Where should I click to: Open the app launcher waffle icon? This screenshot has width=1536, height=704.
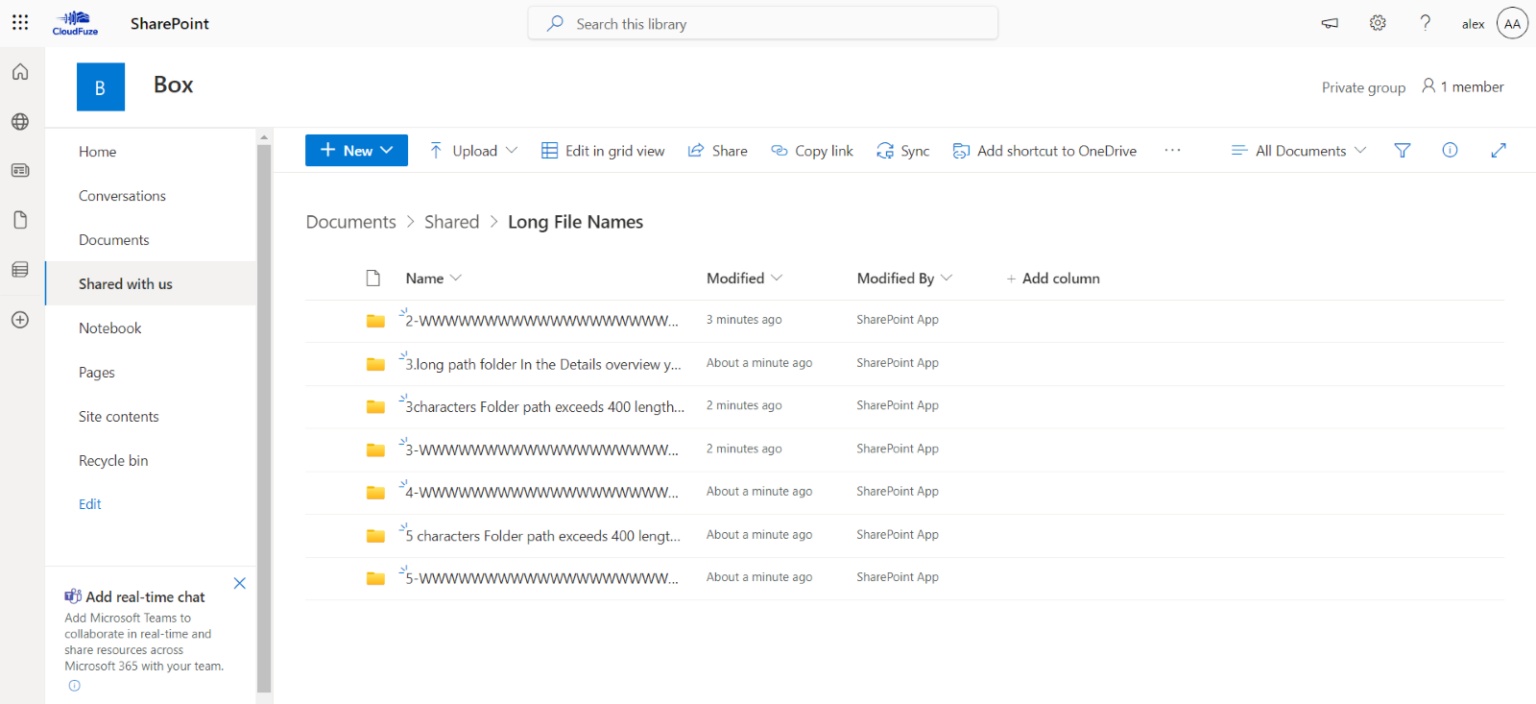pos(19,22)
